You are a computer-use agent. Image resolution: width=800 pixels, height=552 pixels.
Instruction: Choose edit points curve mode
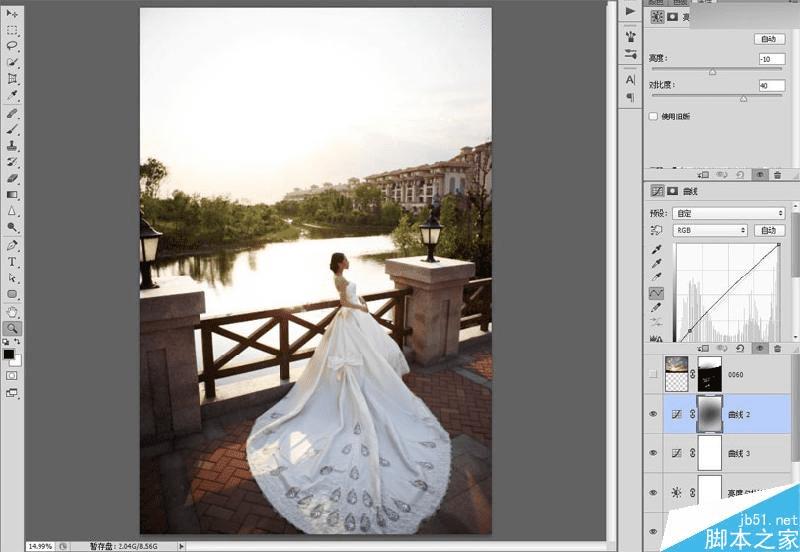[x=656, y=293]
